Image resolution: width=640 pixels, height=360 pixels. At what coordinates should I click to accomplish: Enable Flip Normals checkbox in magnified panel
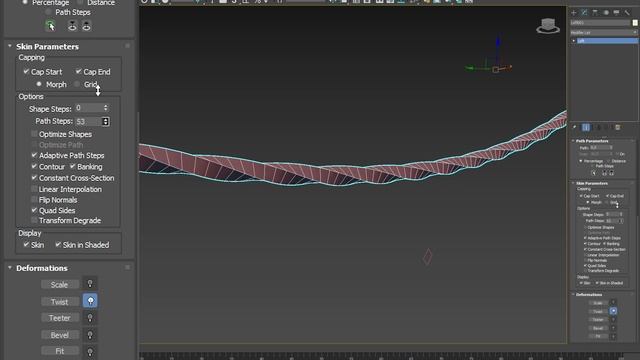click(34, 200)
